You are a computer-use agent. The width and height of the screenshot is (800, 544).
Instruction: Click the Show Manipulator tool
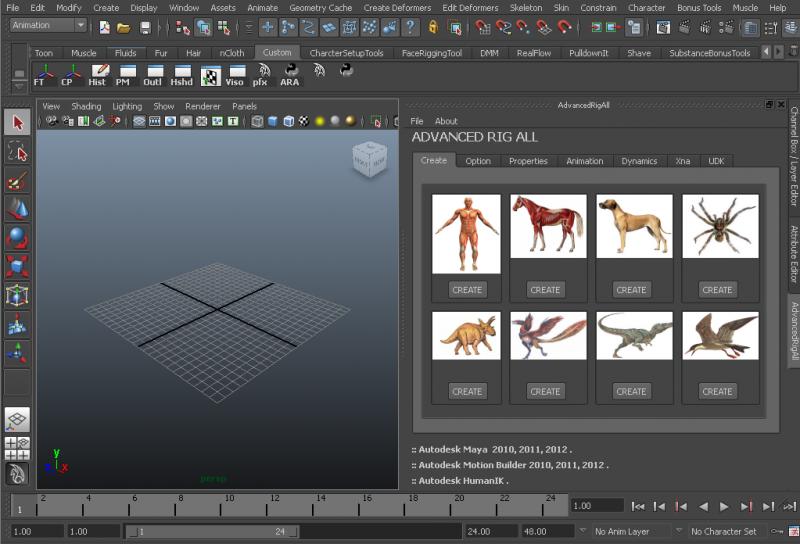tap(17, 352)
